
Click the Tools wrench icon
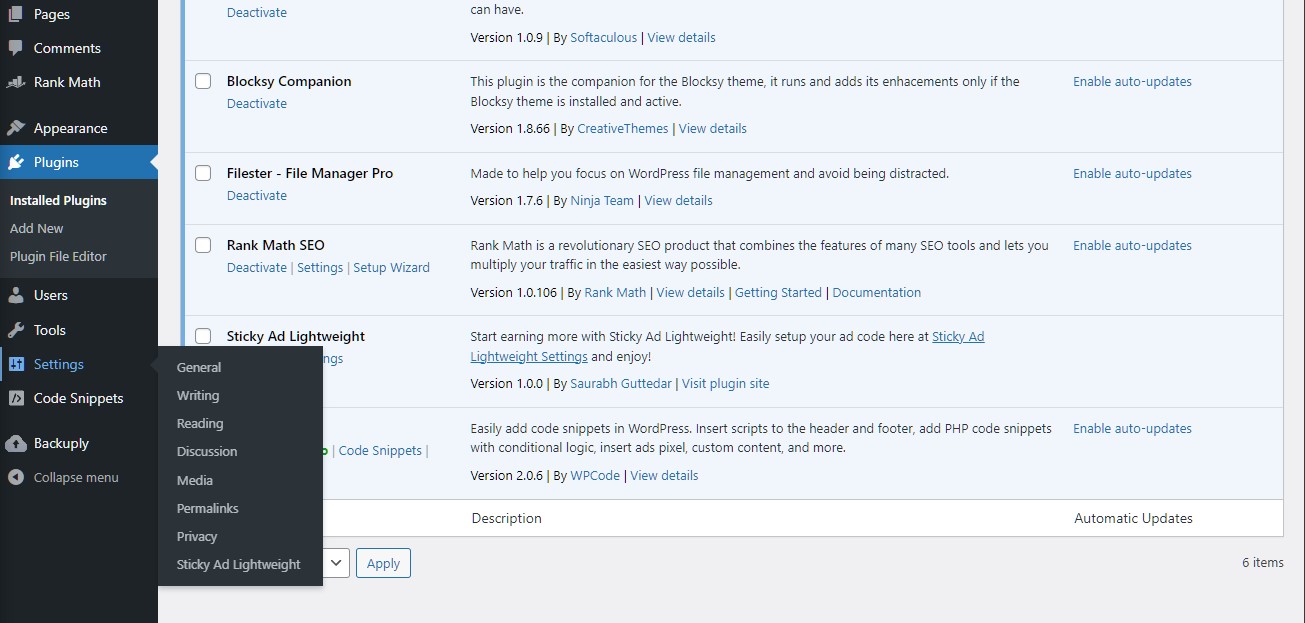tap(16, 330)
